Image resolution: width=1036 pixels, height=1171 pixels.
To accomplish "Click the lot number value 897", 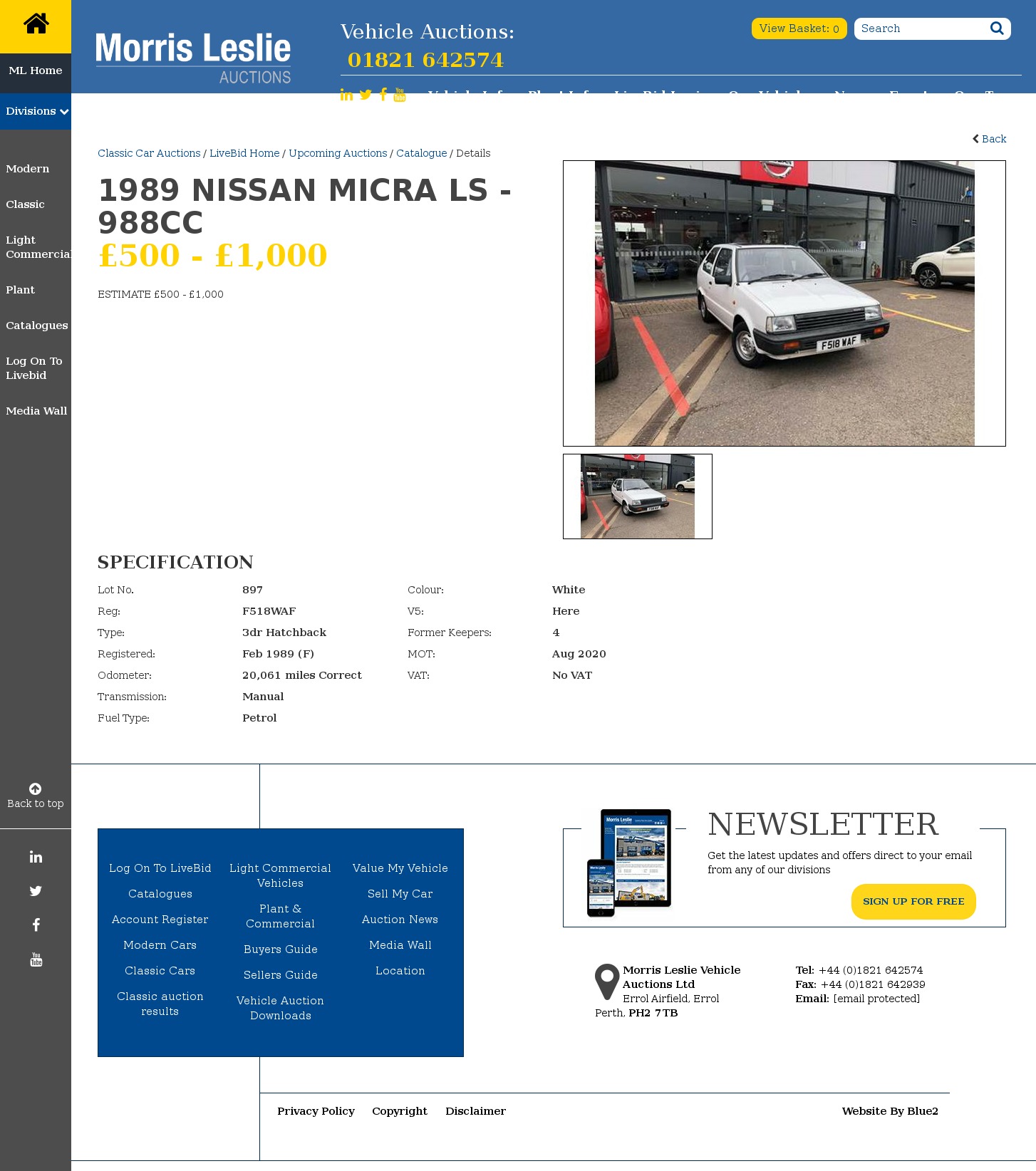I will pos(252,590).
